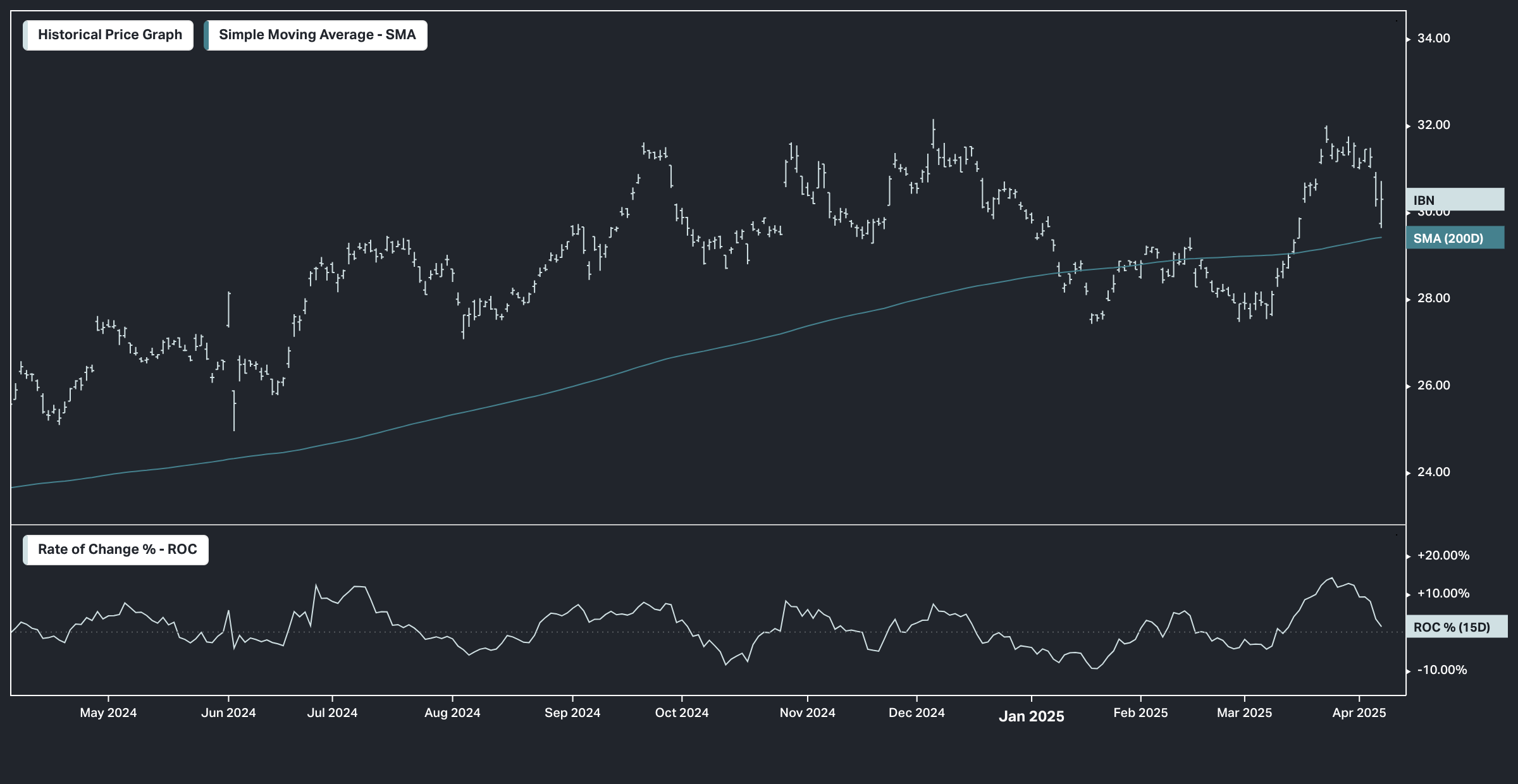Click teal color bar on SMA legend
This screenshot has height=784, width=1518.
207,35
